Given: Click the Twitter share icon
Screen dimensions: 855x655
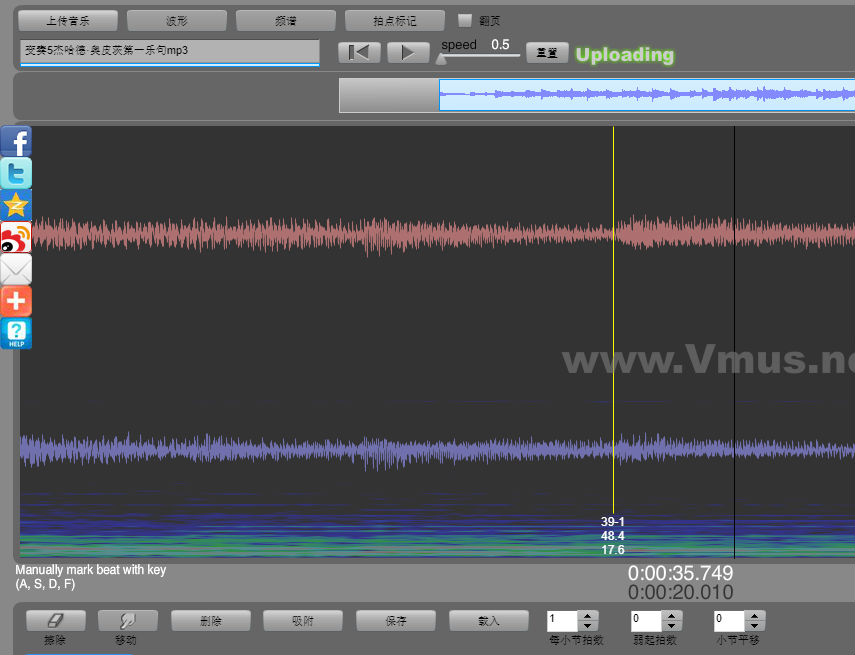Looking at the screenshot, I should click(16, 174).
